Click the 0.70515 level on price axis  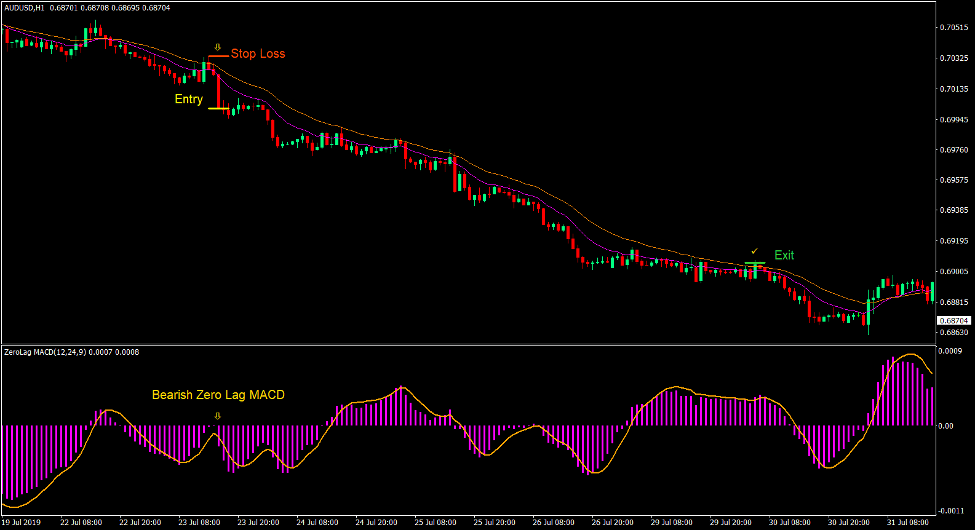click(955, 27)
